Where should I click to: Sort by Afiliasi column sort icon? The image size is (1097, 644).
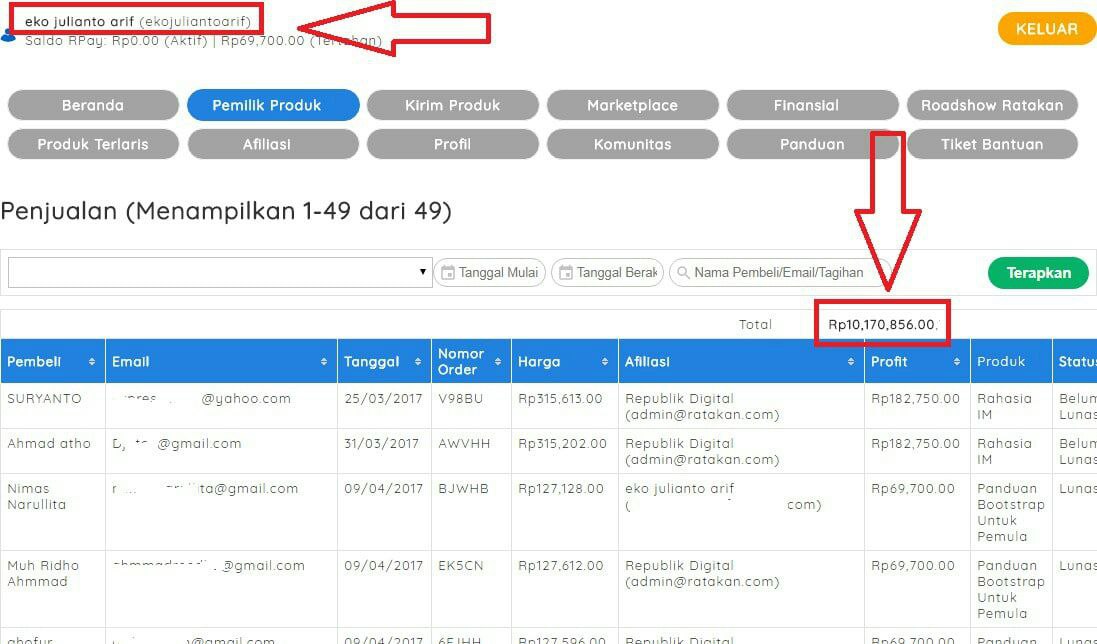pos(851,362)
